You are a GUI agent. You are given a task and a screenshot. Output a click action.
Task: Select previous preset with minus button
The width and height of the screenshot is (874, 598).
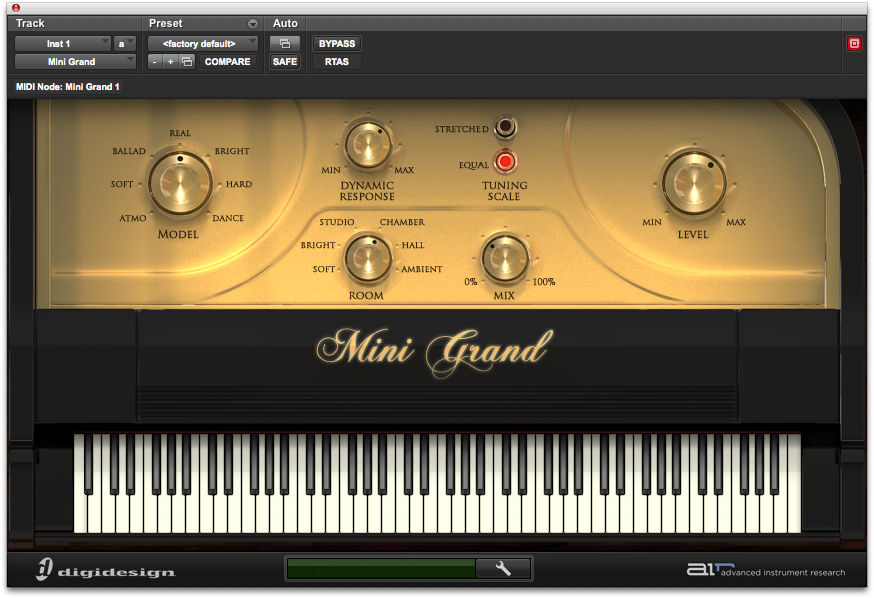[x=154, y=62]
